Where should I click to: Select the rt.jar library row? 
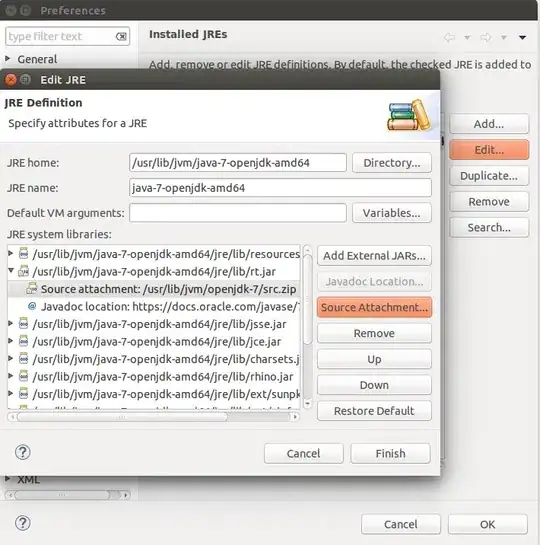154,271
